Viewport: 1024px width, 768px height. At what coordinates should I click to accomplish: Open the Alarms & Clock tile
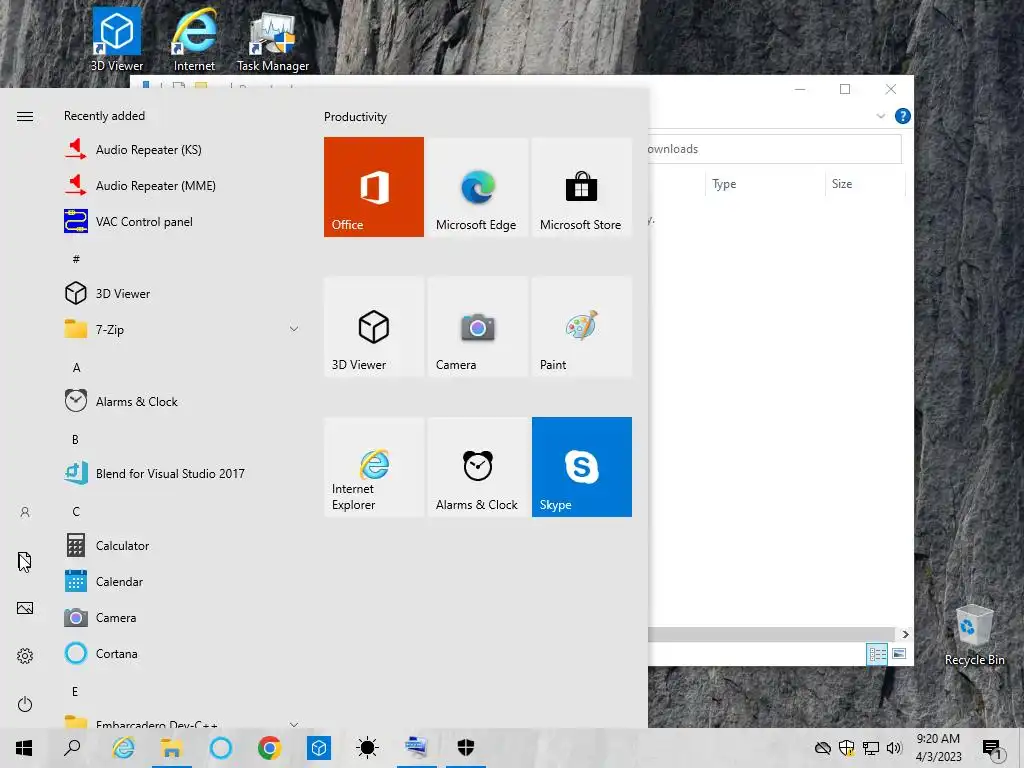[x=477, y=467]
